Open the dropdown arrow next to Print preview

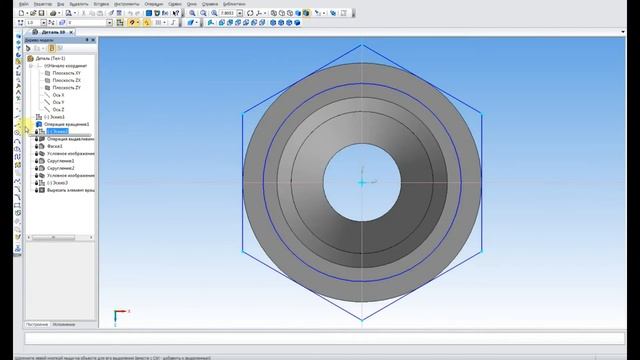pyautogui.click(x=75, y=13)
